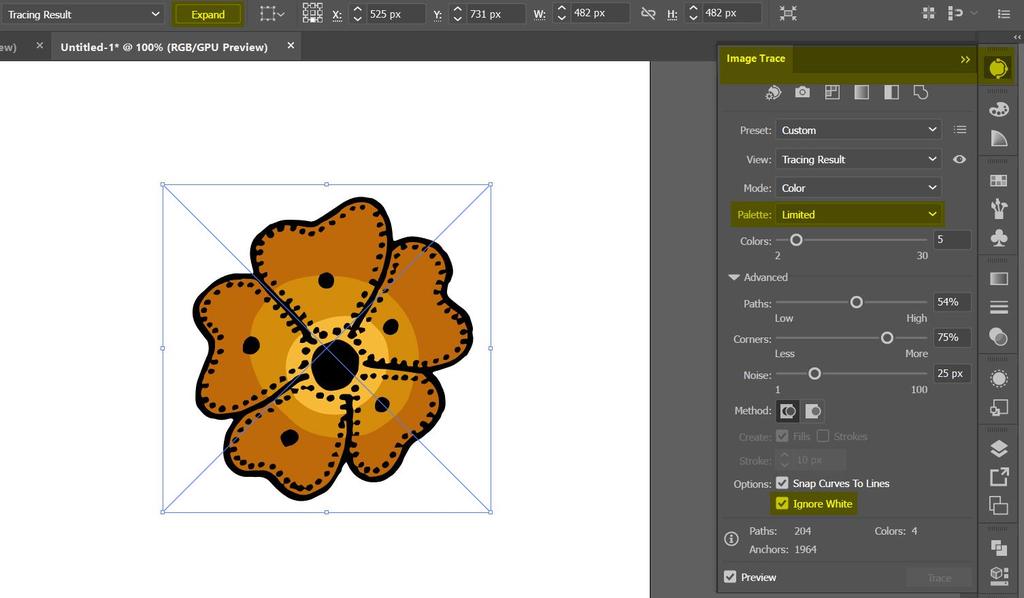
Task: Open the Stroke panel icon
Action: coord(999,307)
